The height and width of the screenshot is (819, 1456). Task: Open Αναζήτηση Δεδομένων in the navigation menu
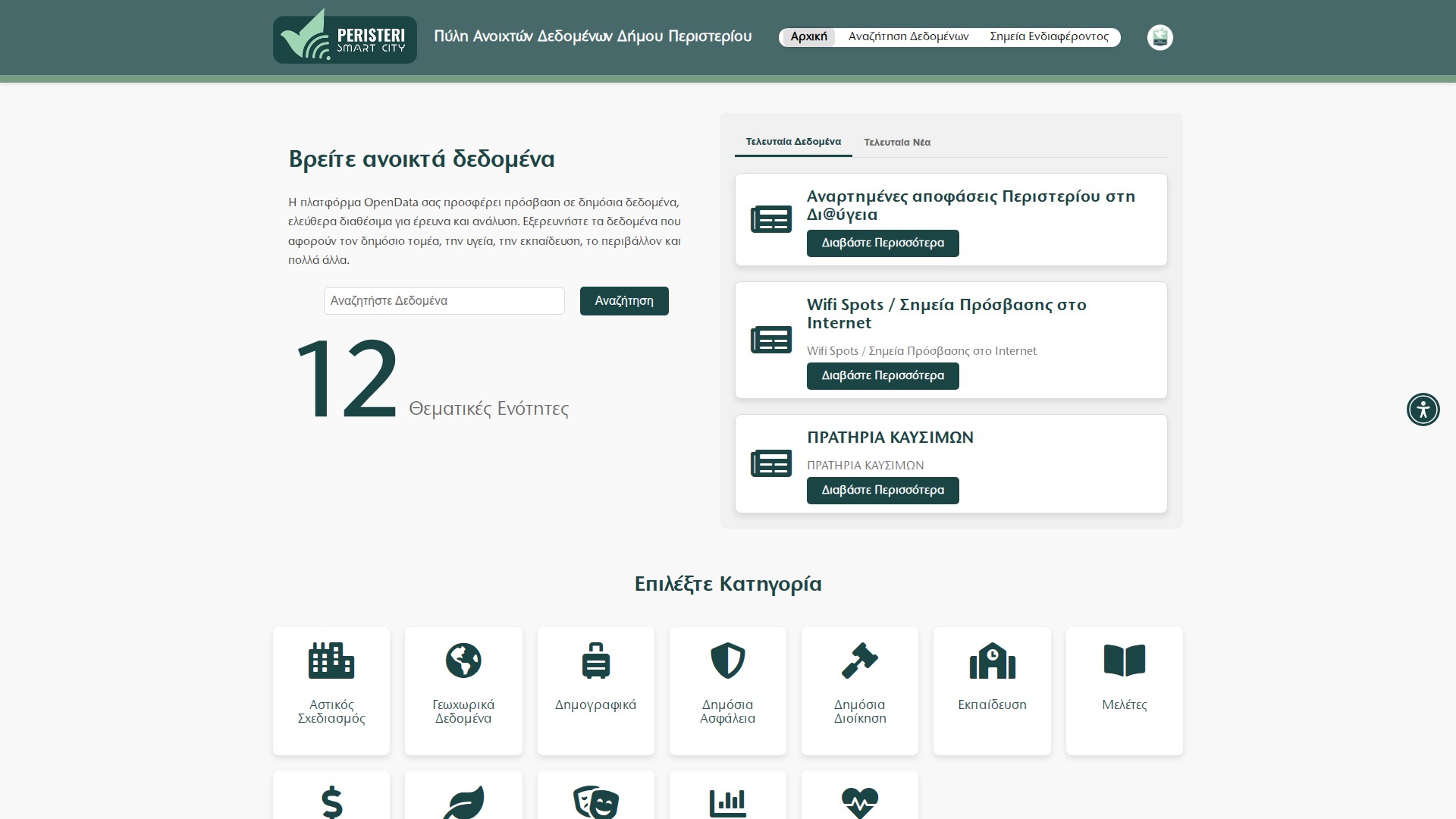click(908, 36)
